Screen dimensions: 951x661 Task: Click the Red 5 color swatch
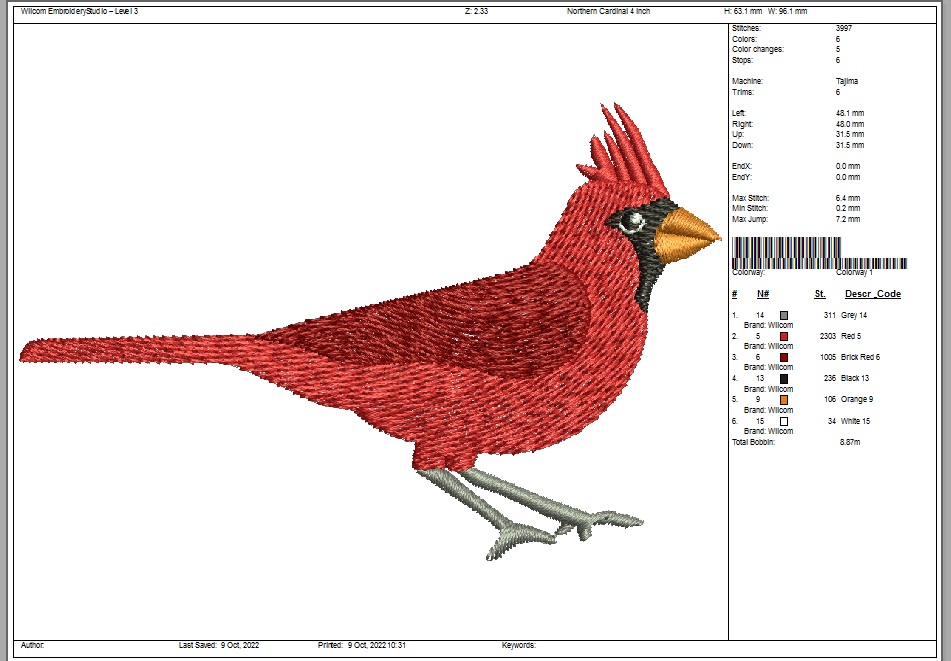[784, 336]
